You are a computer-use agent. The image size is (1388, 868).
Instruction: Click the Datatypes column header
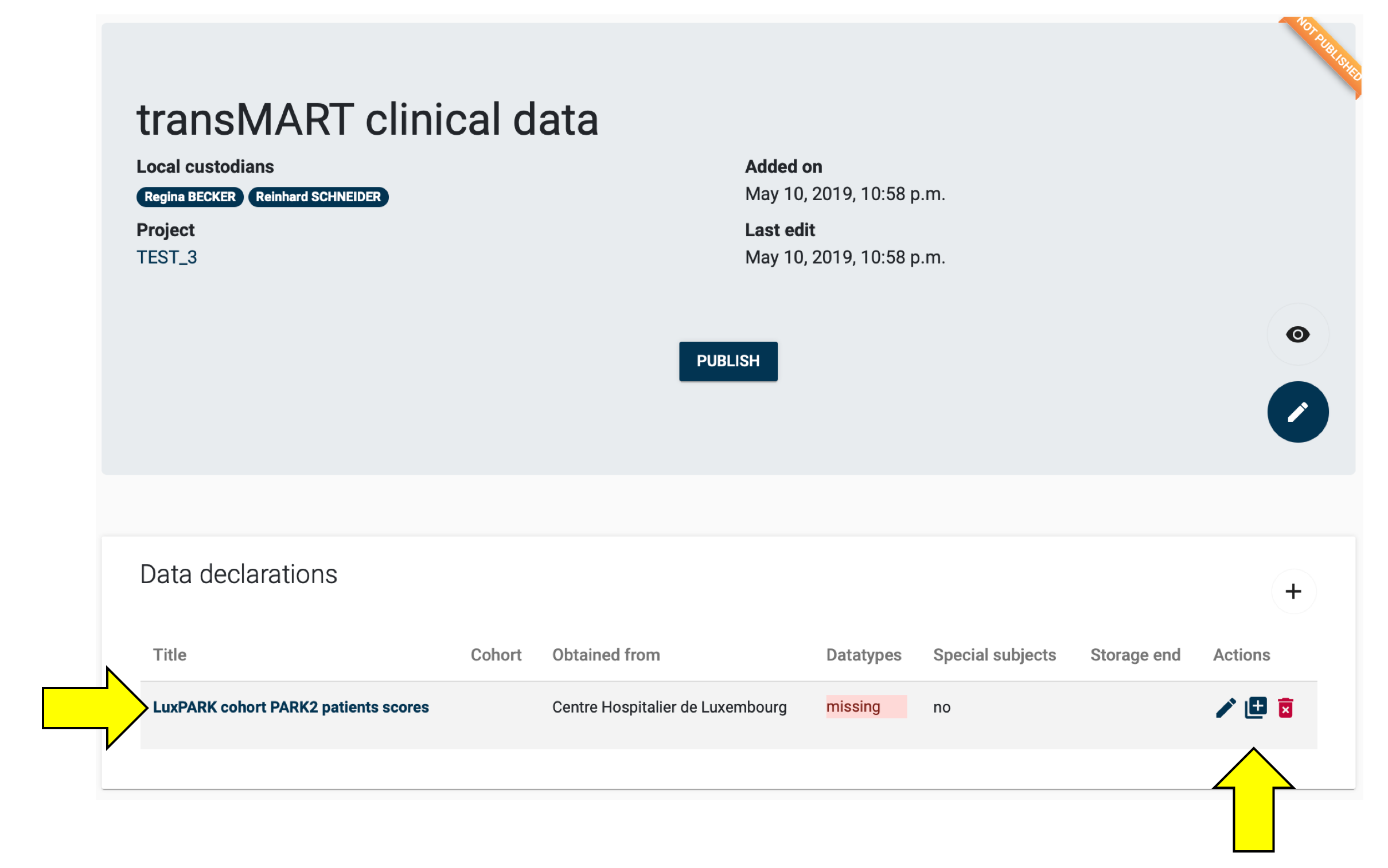pos(863,655)
